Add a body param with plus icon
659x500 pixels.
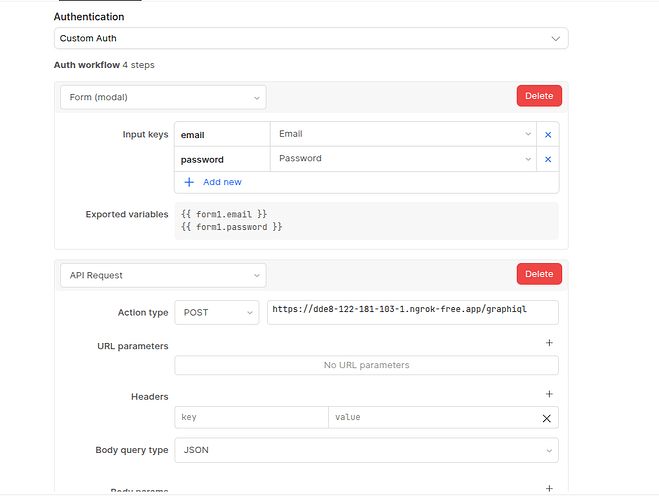(549, 488)
